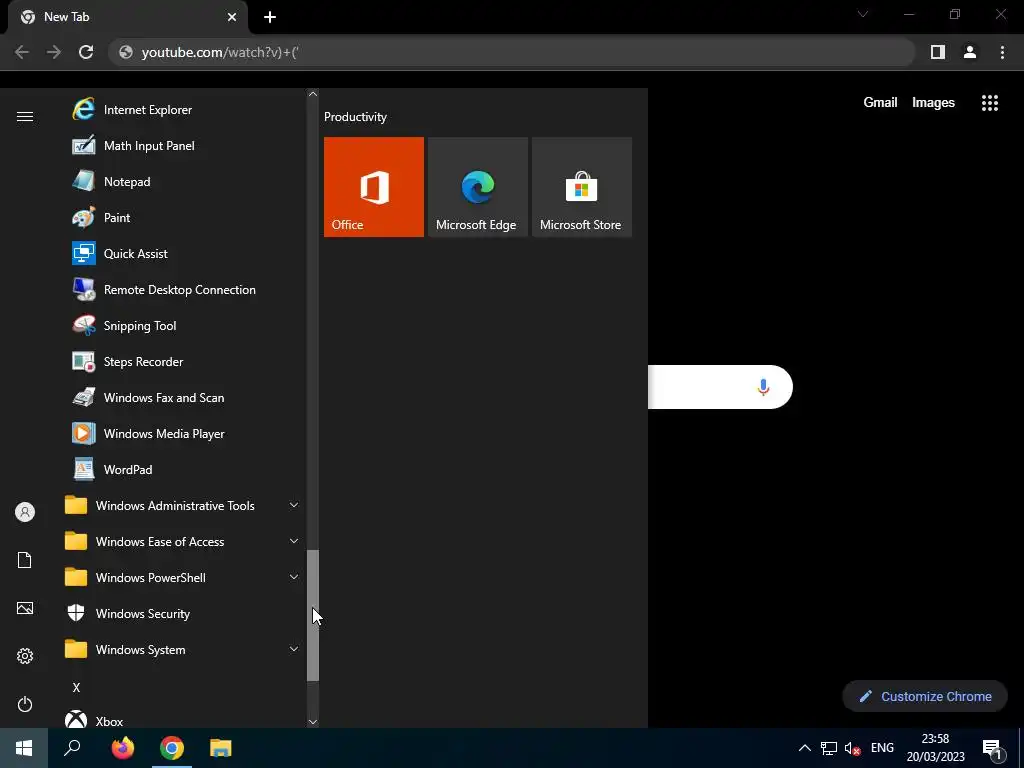1024x768 pixels.
Task: Expand the Windows PowerShell folder
Action: coord(183,577)
